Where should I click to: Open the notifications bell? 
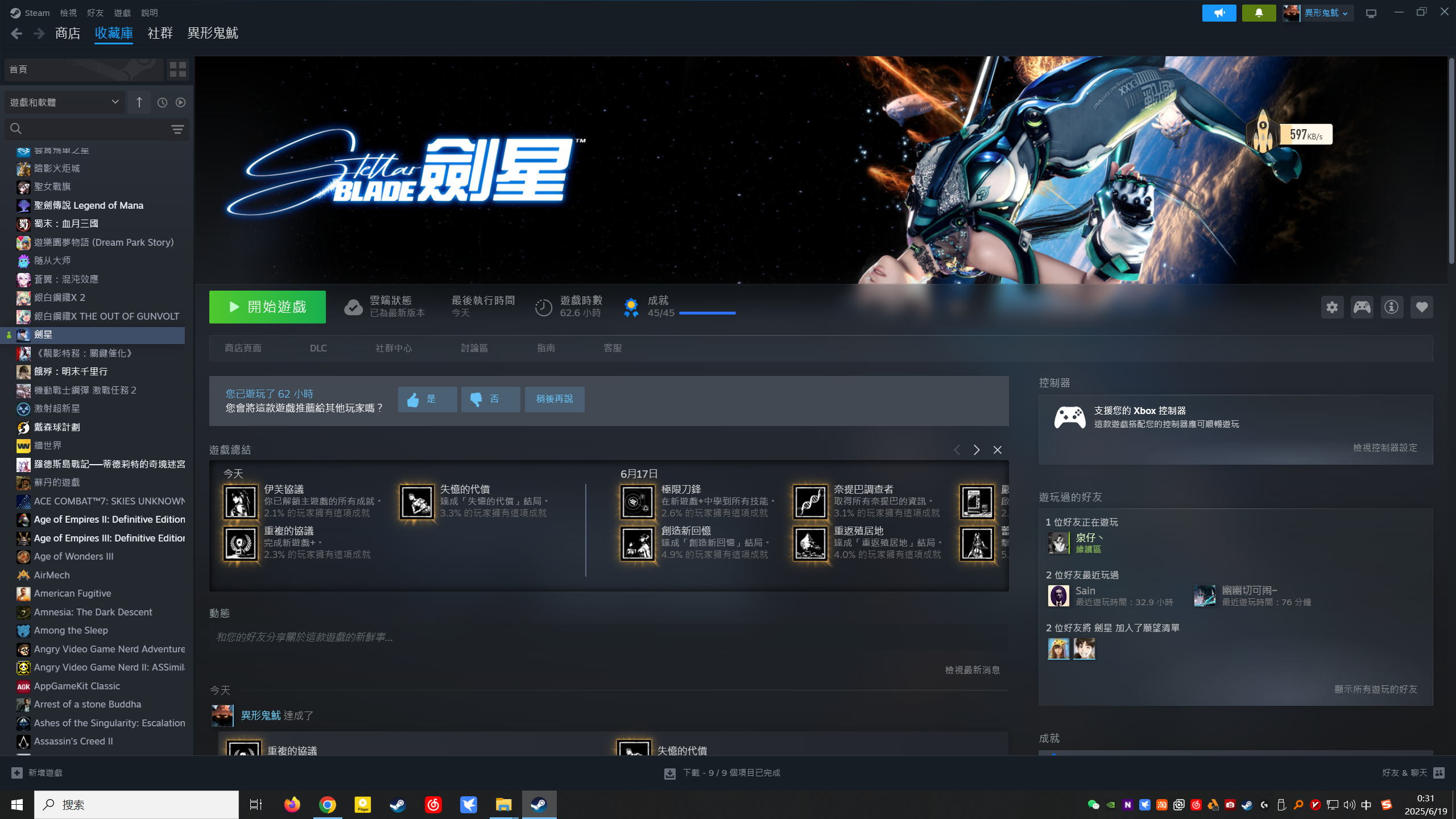[x=1259, y=13]
